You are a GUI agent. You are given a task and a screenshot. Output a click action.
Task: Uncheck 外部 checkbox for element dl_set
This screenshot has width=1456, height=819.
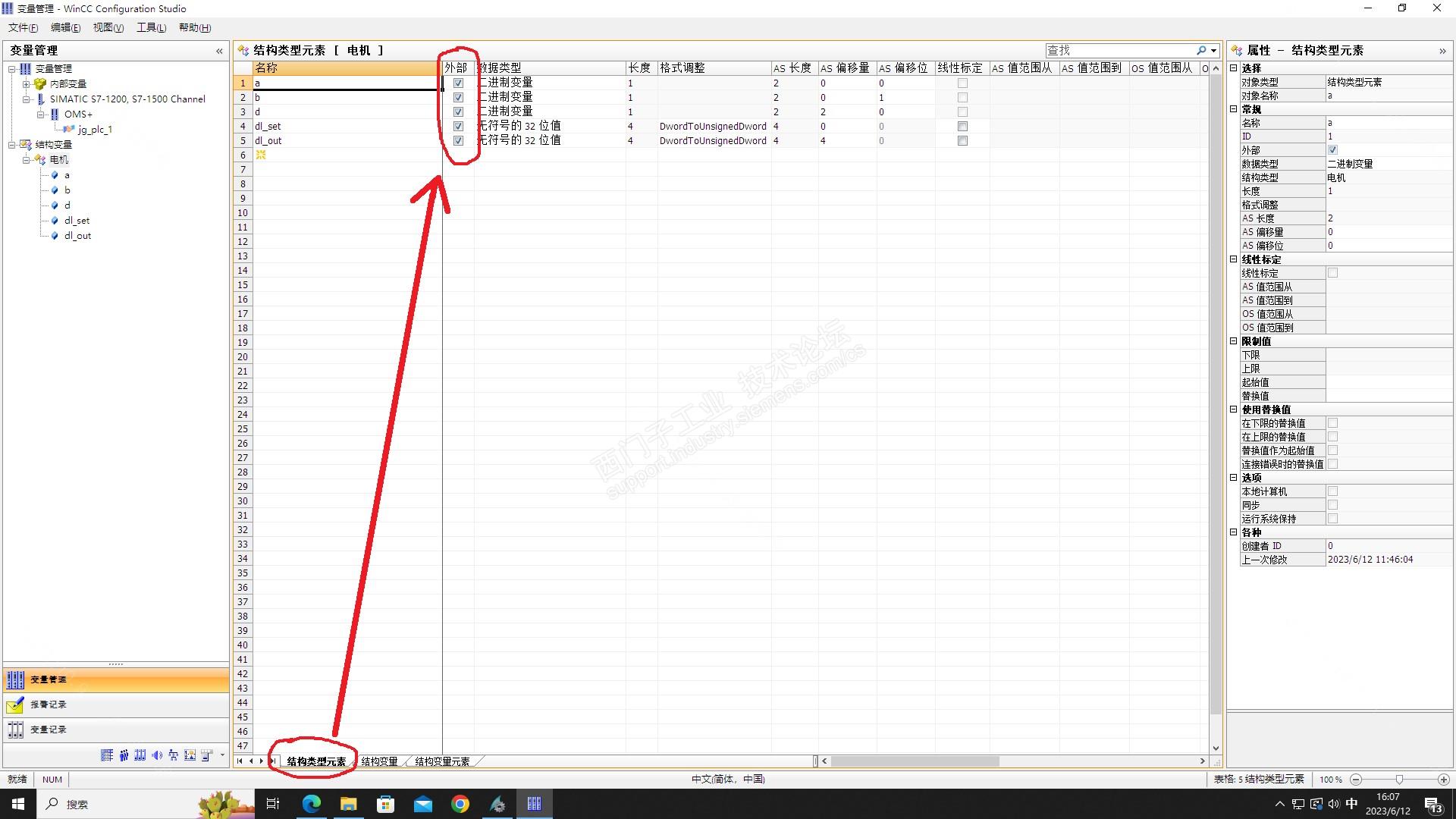point(458,127)
